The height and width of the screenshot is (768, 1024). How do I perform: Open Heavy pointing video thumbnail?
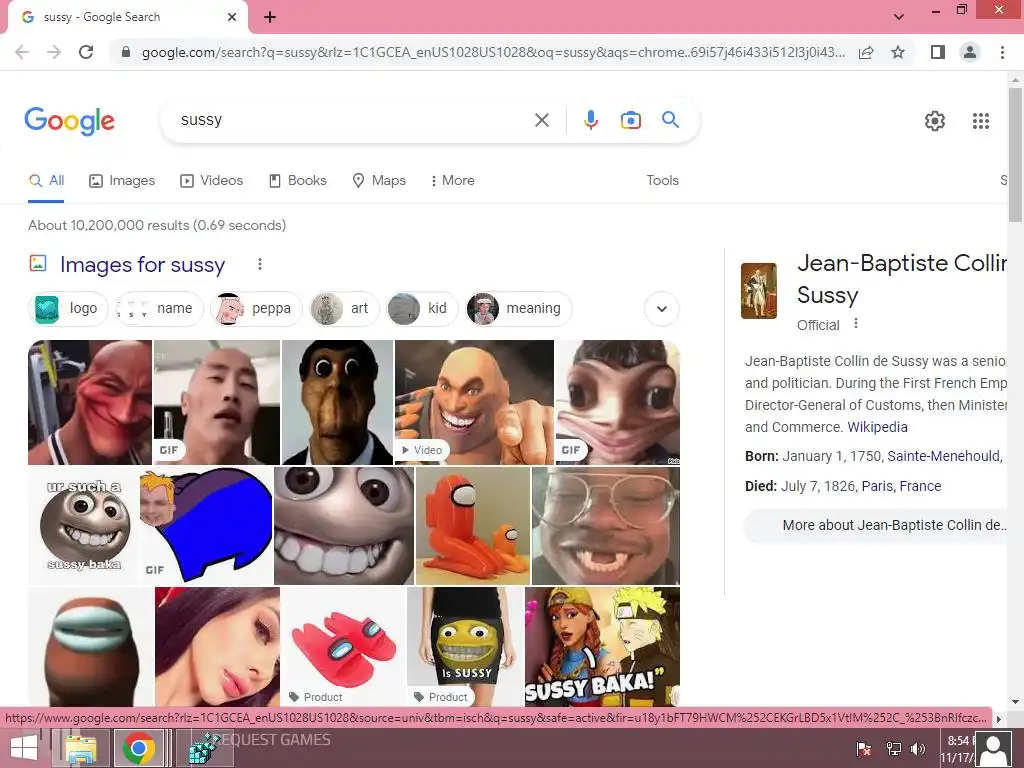[x=474, y=402]
